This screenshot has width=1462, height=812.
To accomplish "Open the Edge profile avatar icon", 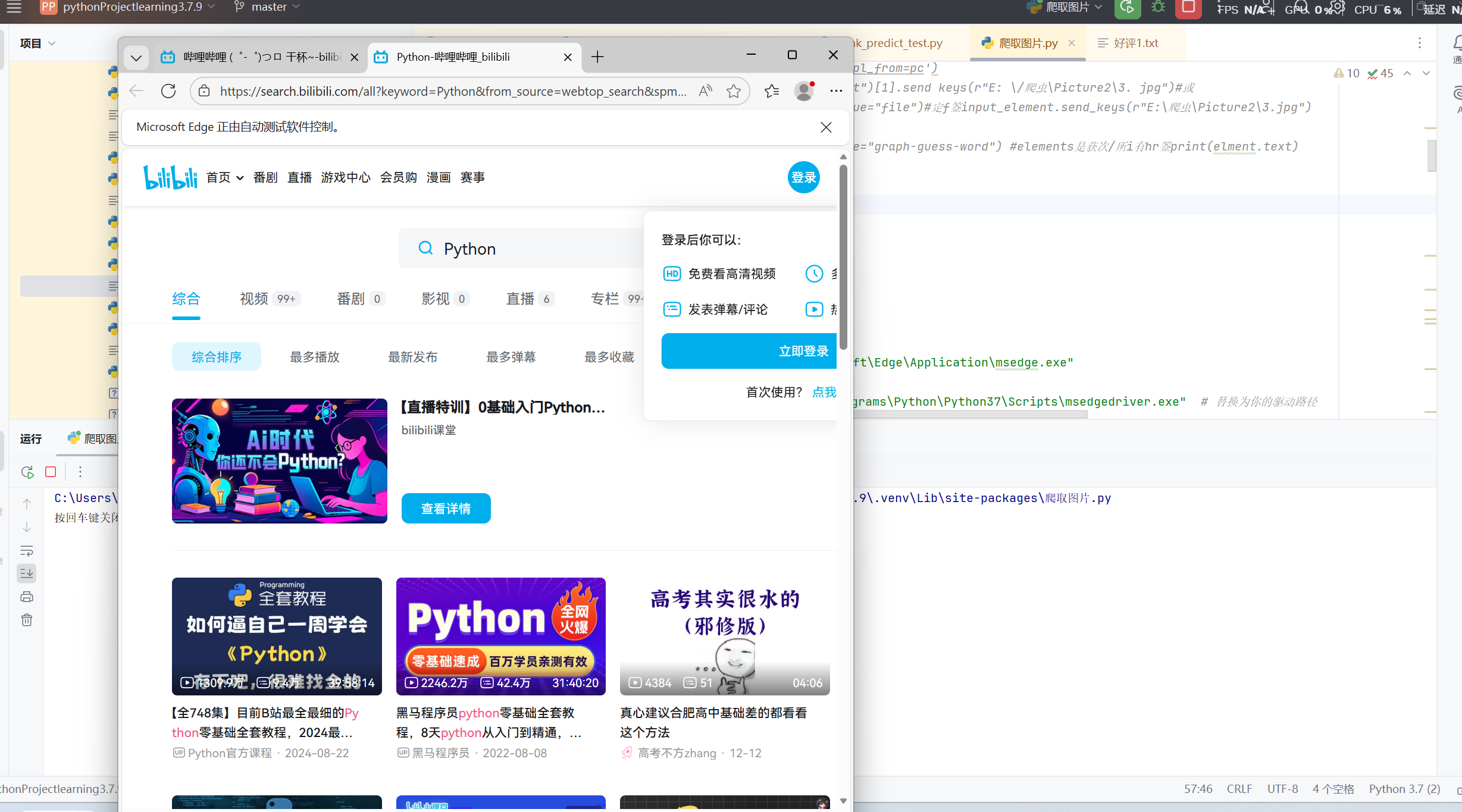I will point(804,91).
